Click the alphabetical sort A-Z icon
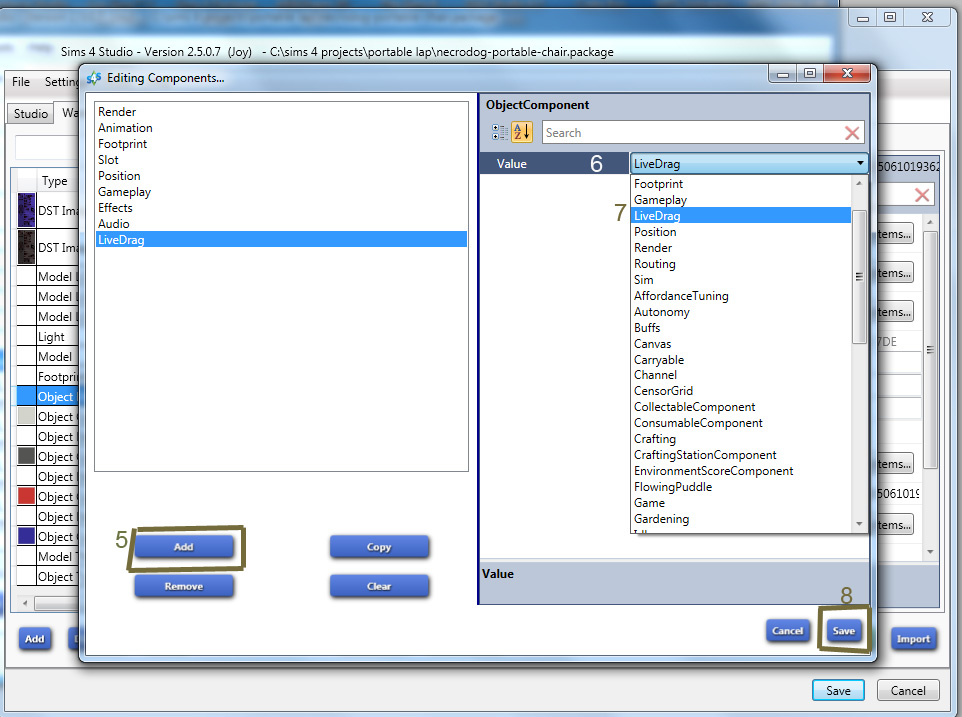 tap(521, 132)
